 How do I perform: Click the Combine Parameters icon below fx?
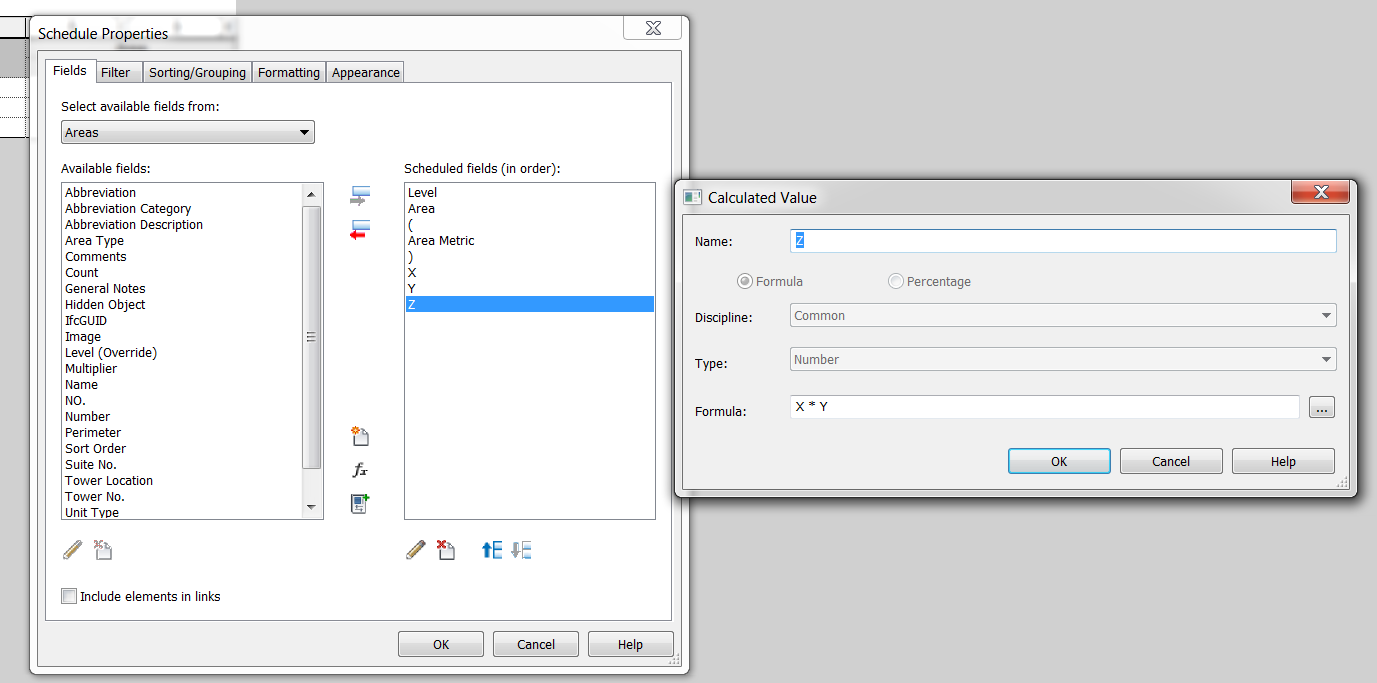360,504
